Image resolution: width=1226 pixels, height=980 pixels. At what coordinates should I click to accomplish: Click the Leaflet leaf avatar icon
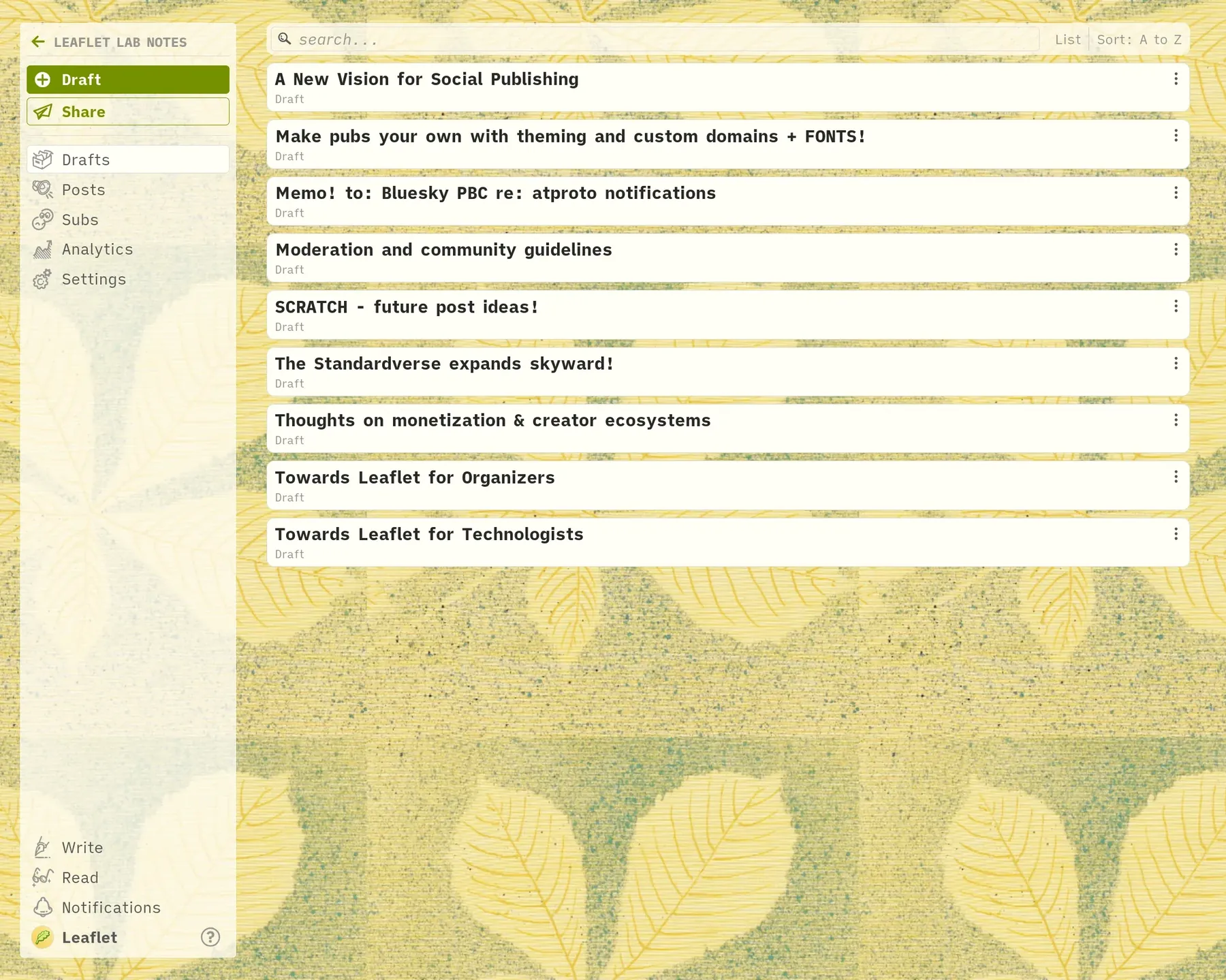(43, 937)
